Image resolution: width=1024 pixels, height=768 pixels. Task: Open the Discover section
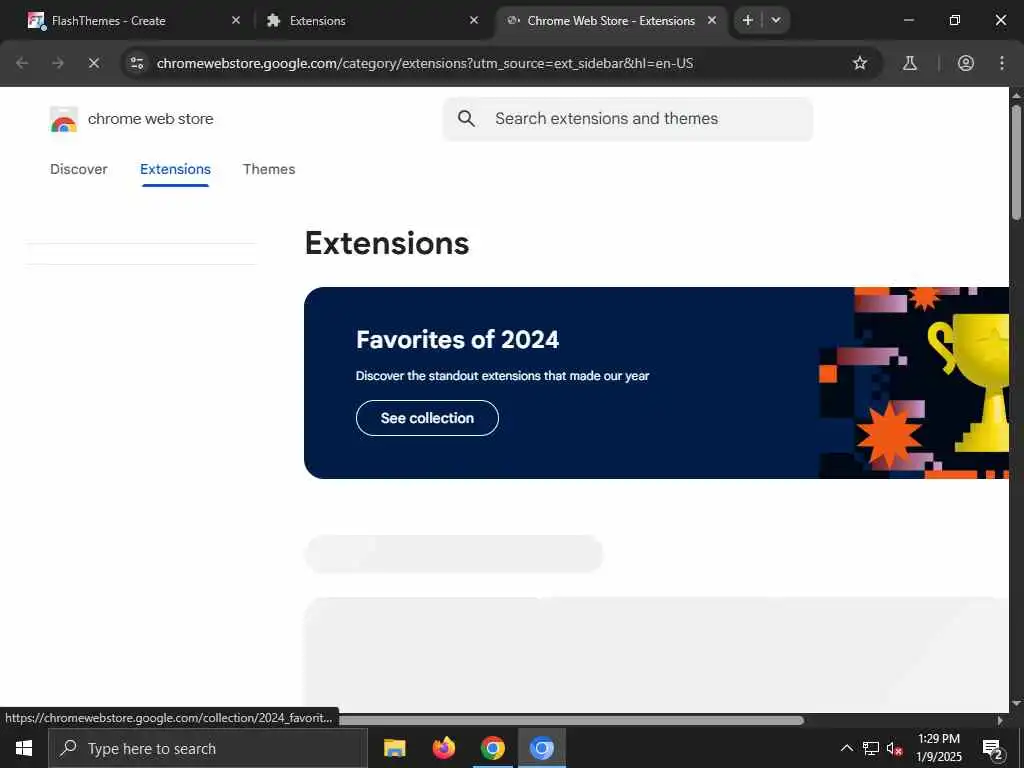(x=78, y=169)
